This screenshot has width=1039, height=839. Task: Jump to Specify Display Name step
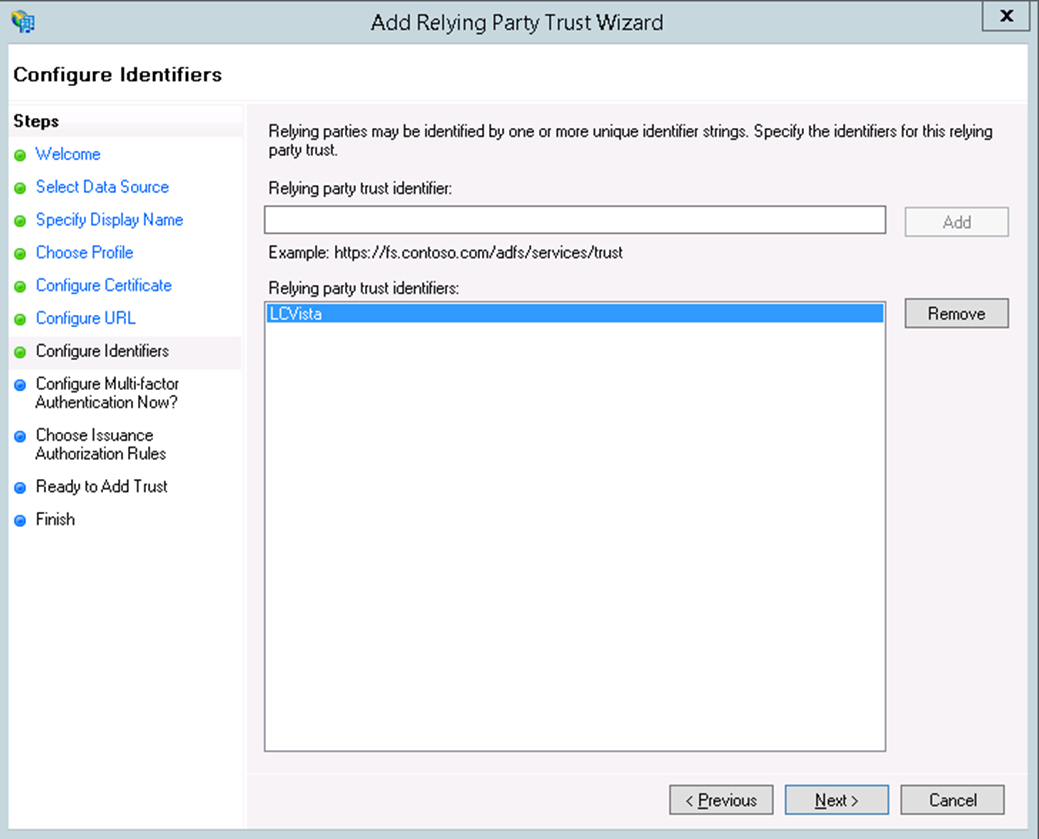[x=109, y=220]
